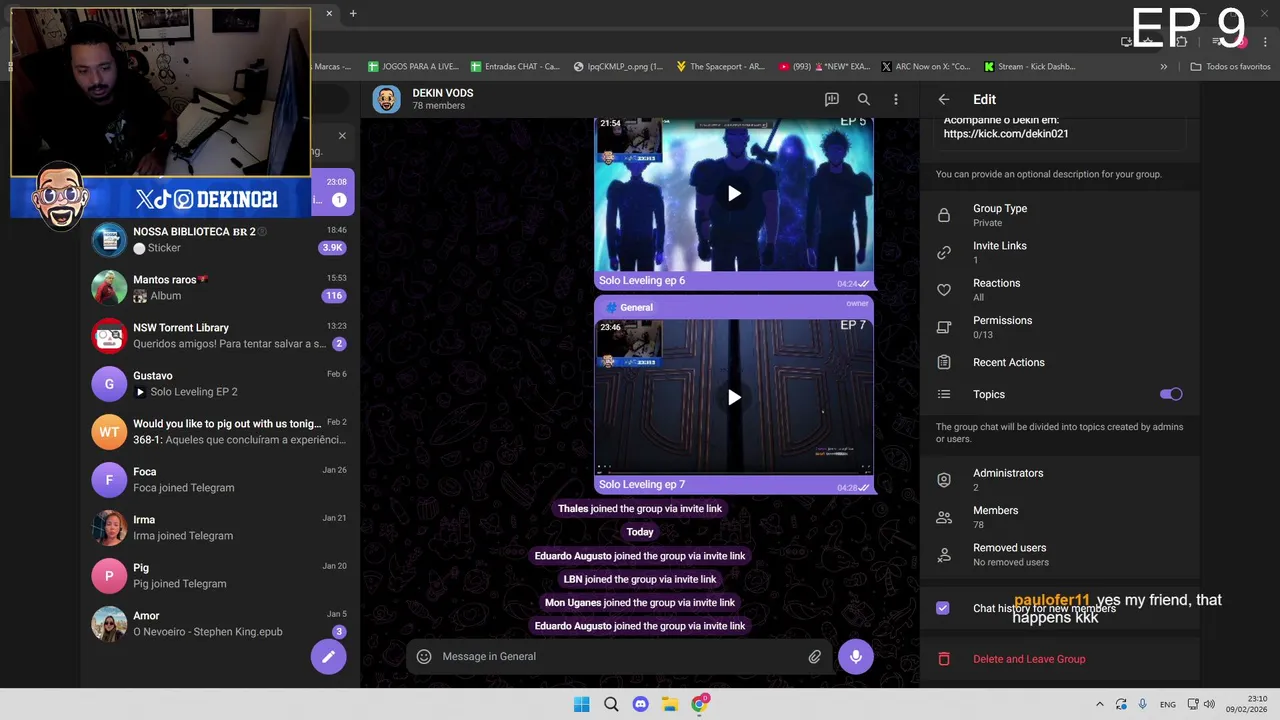Image resolution: width=1280 pixels, height=720 pixels.
Task: Open The Spaceport bookmark
Action: tap(720, 67)
